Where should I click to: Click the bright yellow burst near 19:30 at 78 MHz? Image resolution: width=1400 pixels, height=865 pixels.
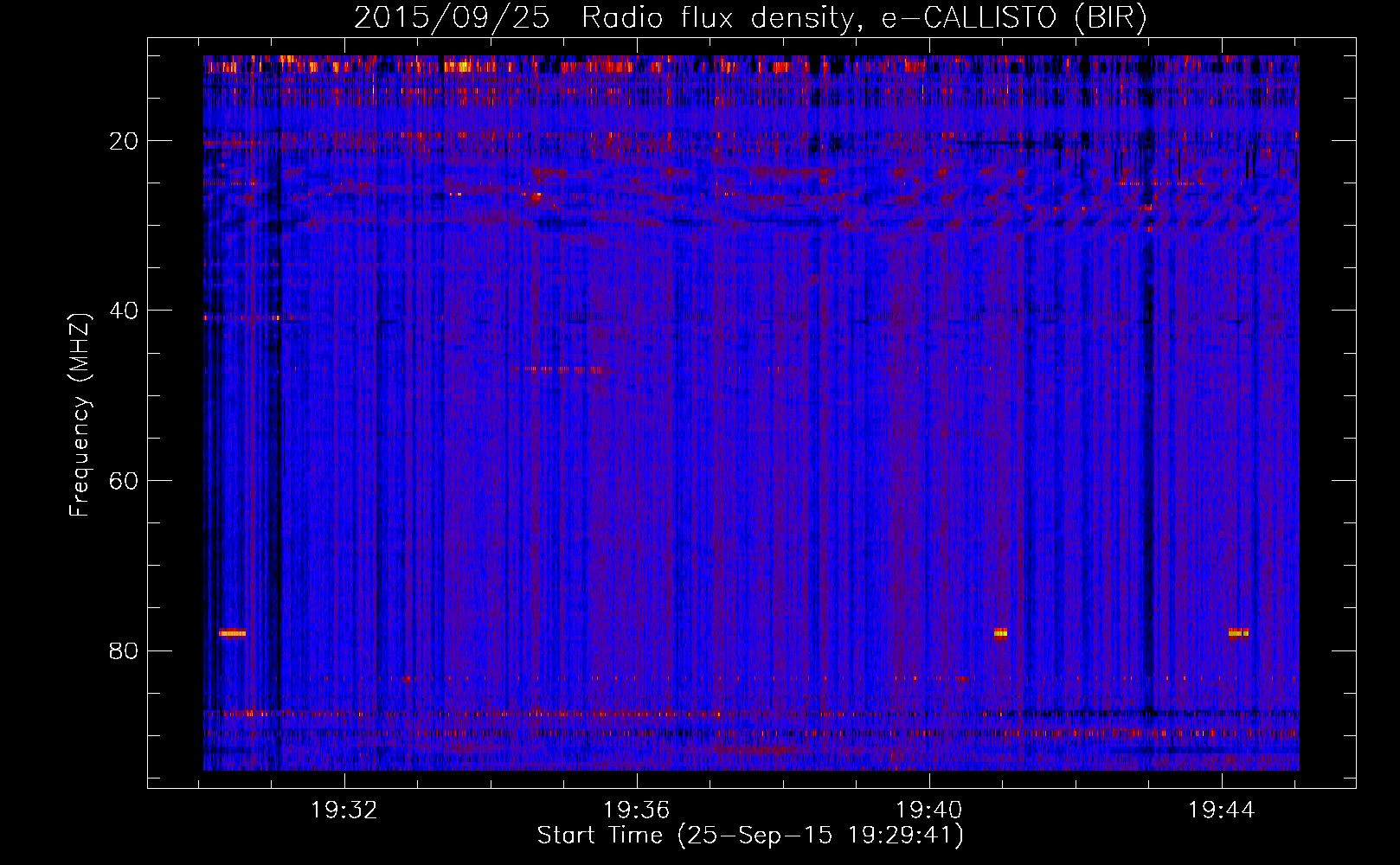(232, 633)
